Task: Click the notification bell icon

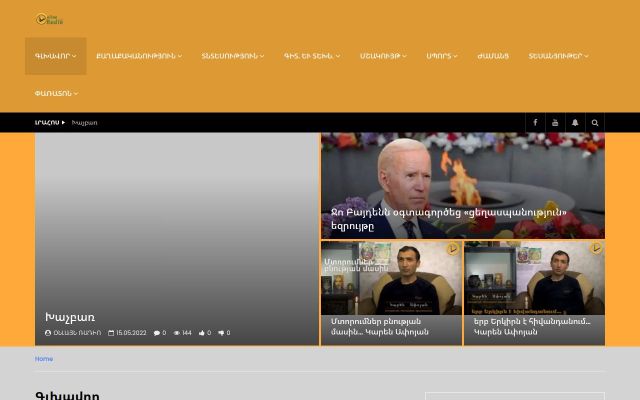Action: click(x=575, y=122)
